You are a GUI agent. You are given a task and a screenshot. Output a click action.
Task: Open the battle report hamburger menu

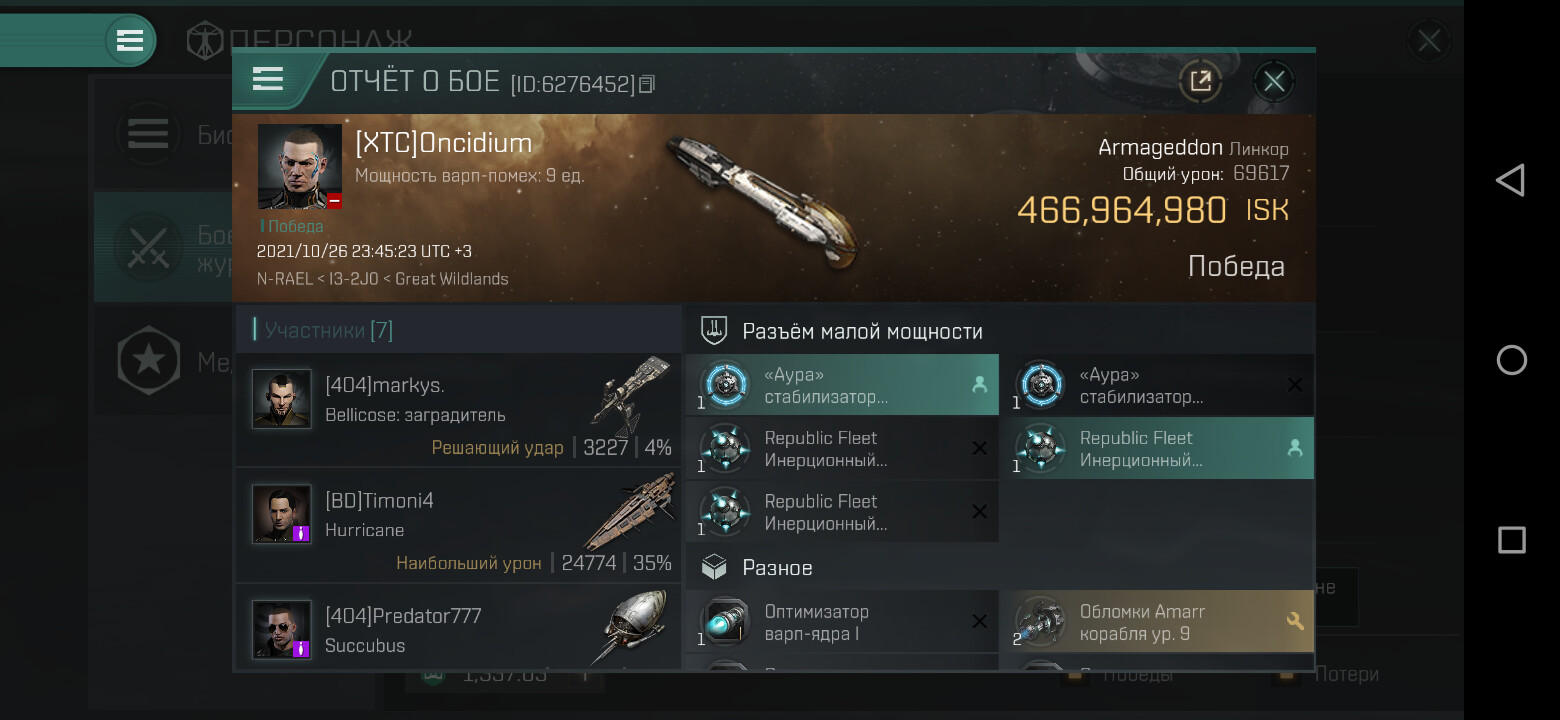pyautogui.click(x=267, y=79)
